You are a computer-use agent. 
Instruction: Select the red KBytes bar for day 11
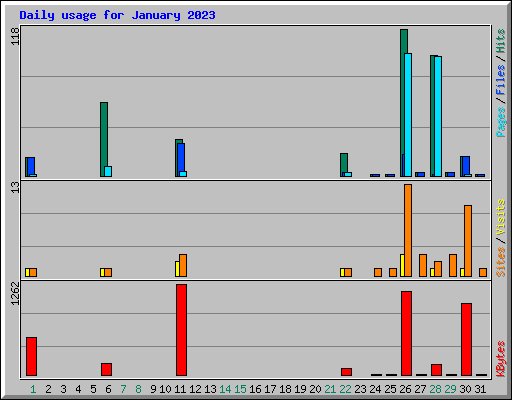tap(181, 330)
